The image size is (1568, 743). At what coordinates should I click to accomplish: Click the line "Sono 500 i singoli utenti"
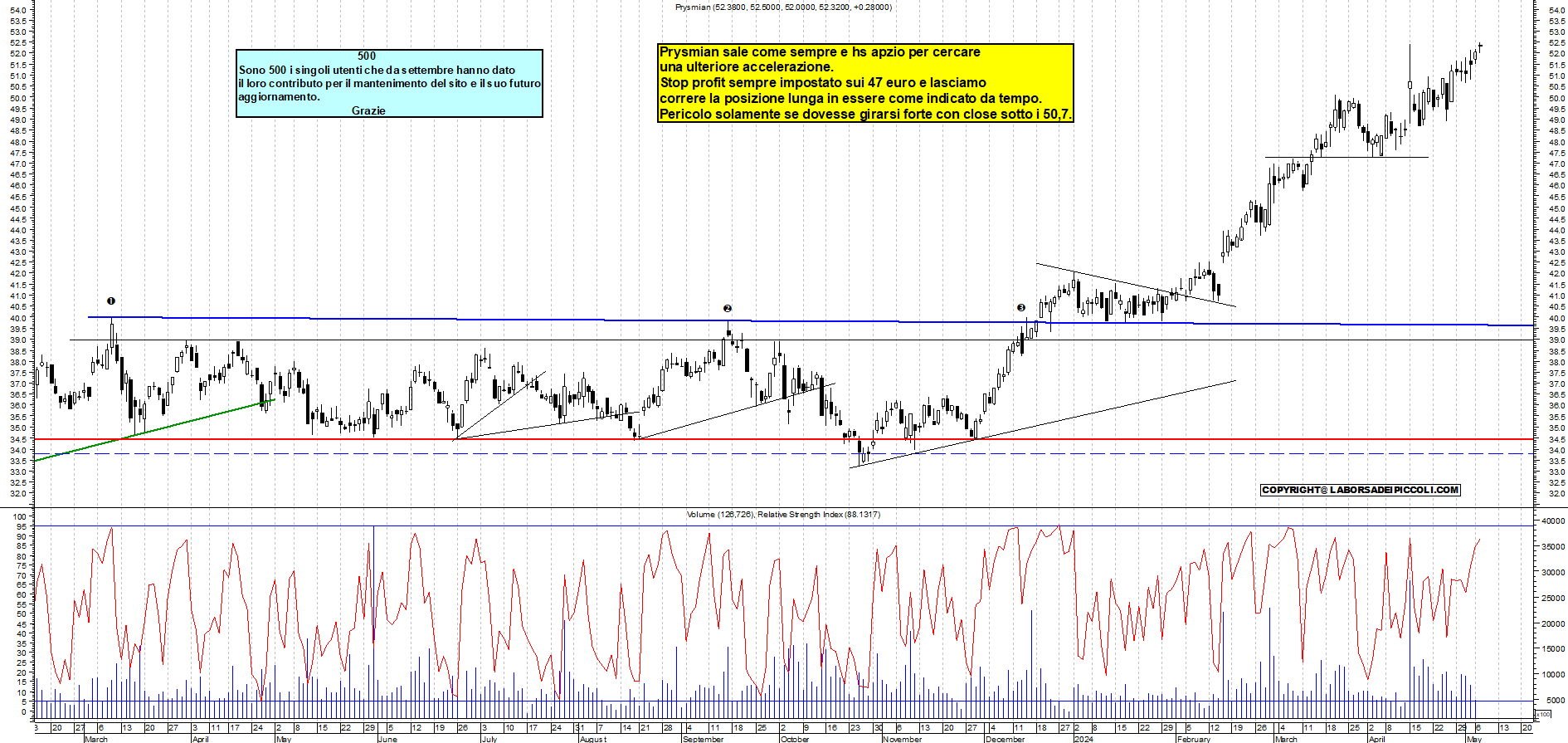[x=377, y=70]
